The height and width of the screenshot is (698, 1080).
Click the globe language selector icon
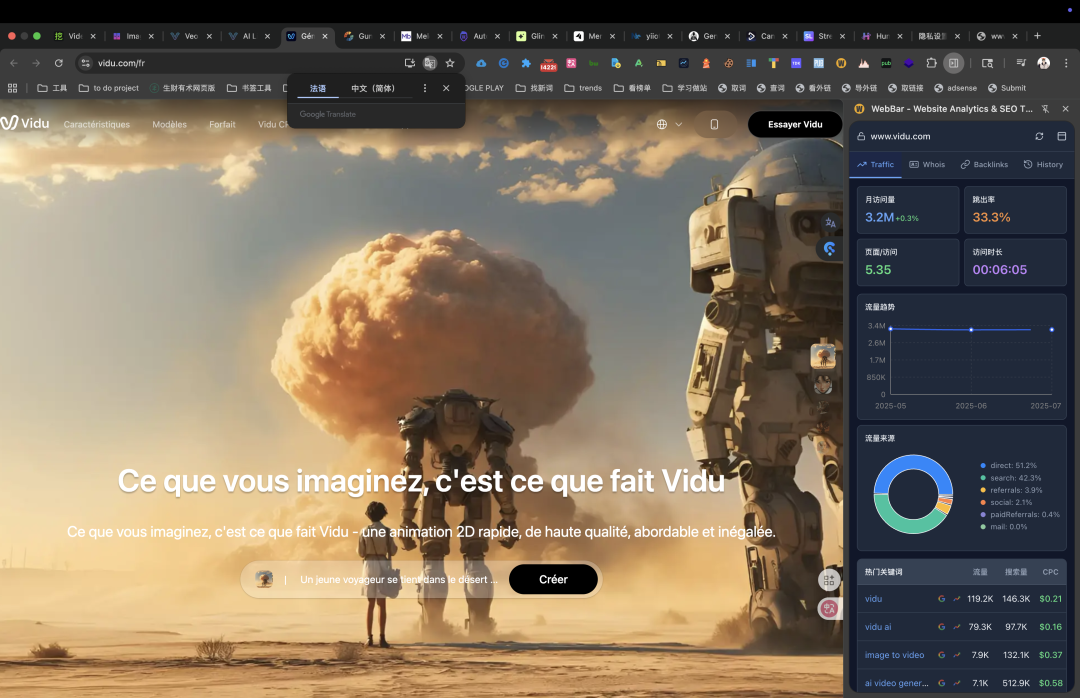tap(661, 125)
